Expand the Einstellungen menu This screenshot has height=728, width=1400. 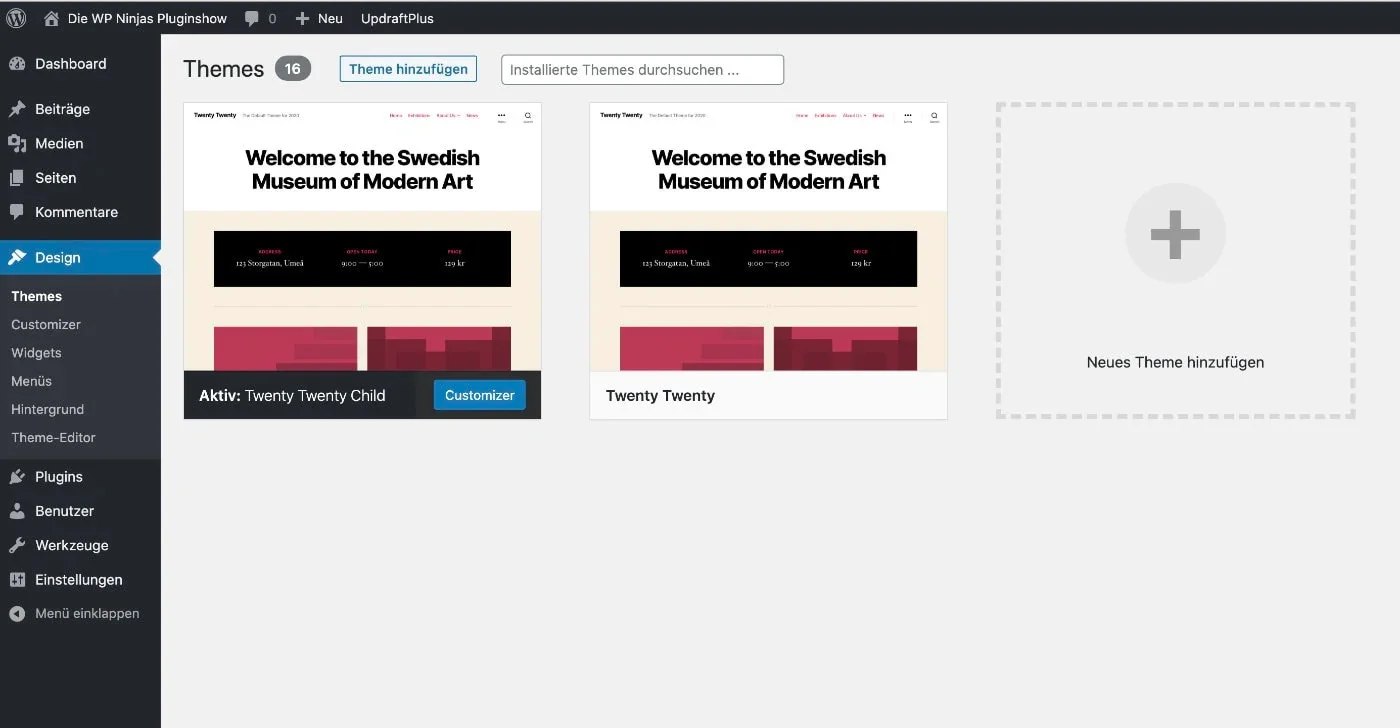click(78, 579)
